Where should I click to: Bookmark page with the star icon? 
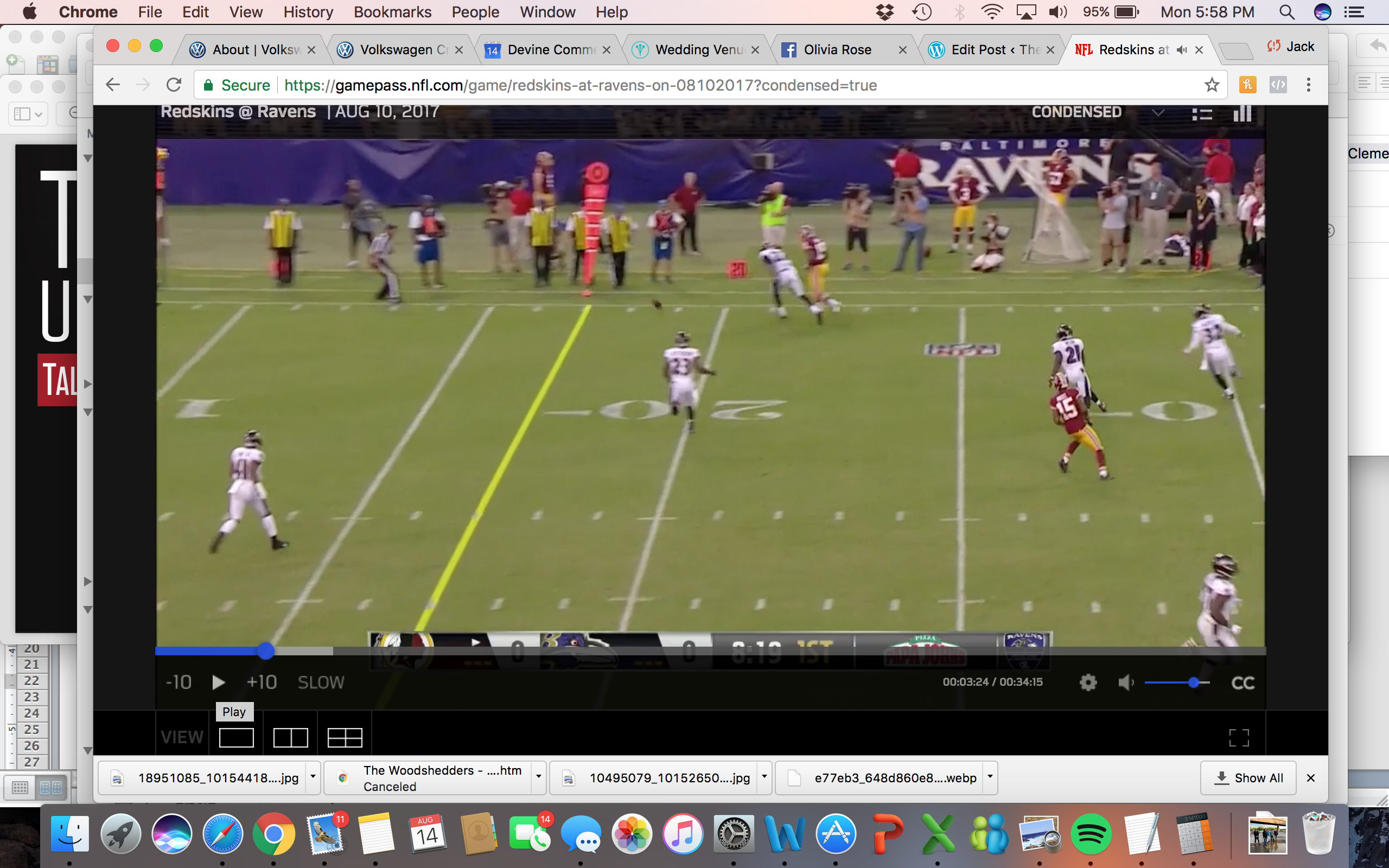point(1212,85)
